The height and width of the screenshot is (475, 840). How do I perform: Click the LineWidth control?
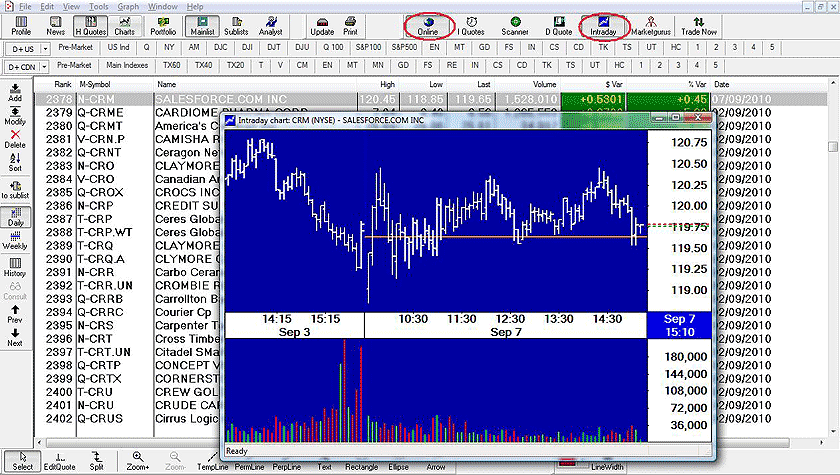(x=607, y=467)
